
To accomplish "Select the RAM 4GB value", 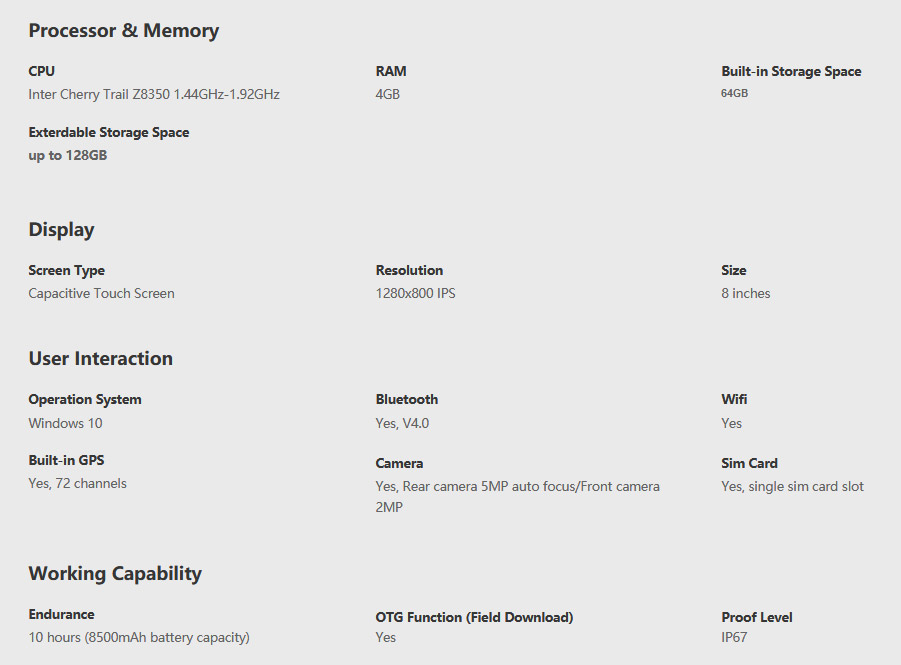I will (387, 94).
